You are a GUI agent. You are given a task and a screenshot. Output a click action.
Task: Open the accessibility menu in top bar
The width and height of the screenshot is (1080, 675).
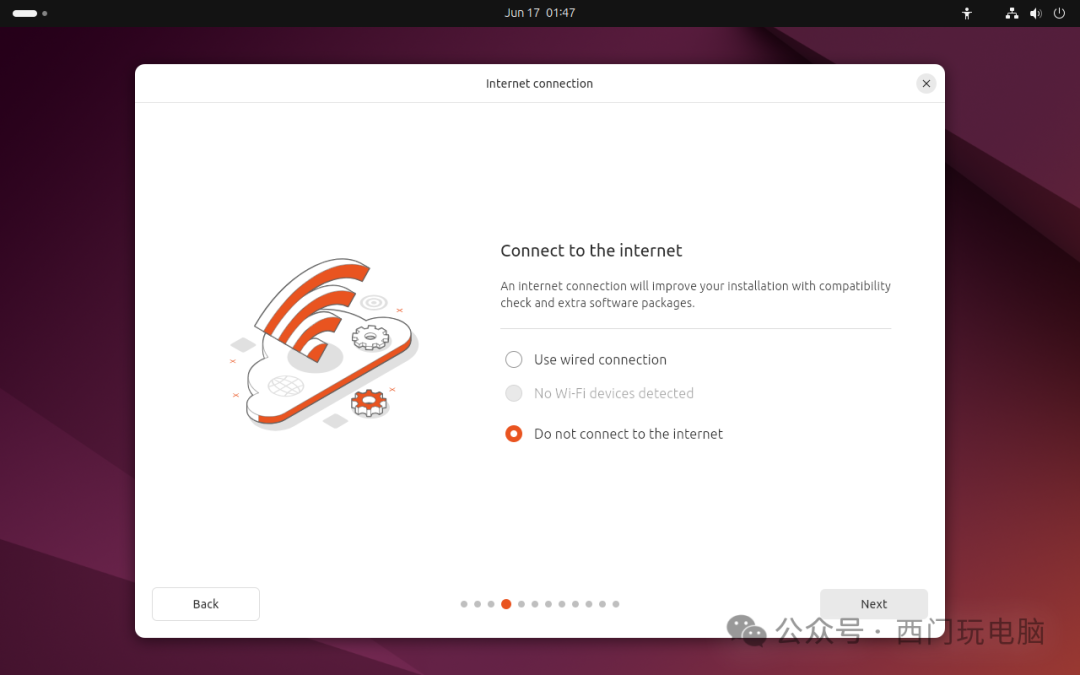(966, 13)
